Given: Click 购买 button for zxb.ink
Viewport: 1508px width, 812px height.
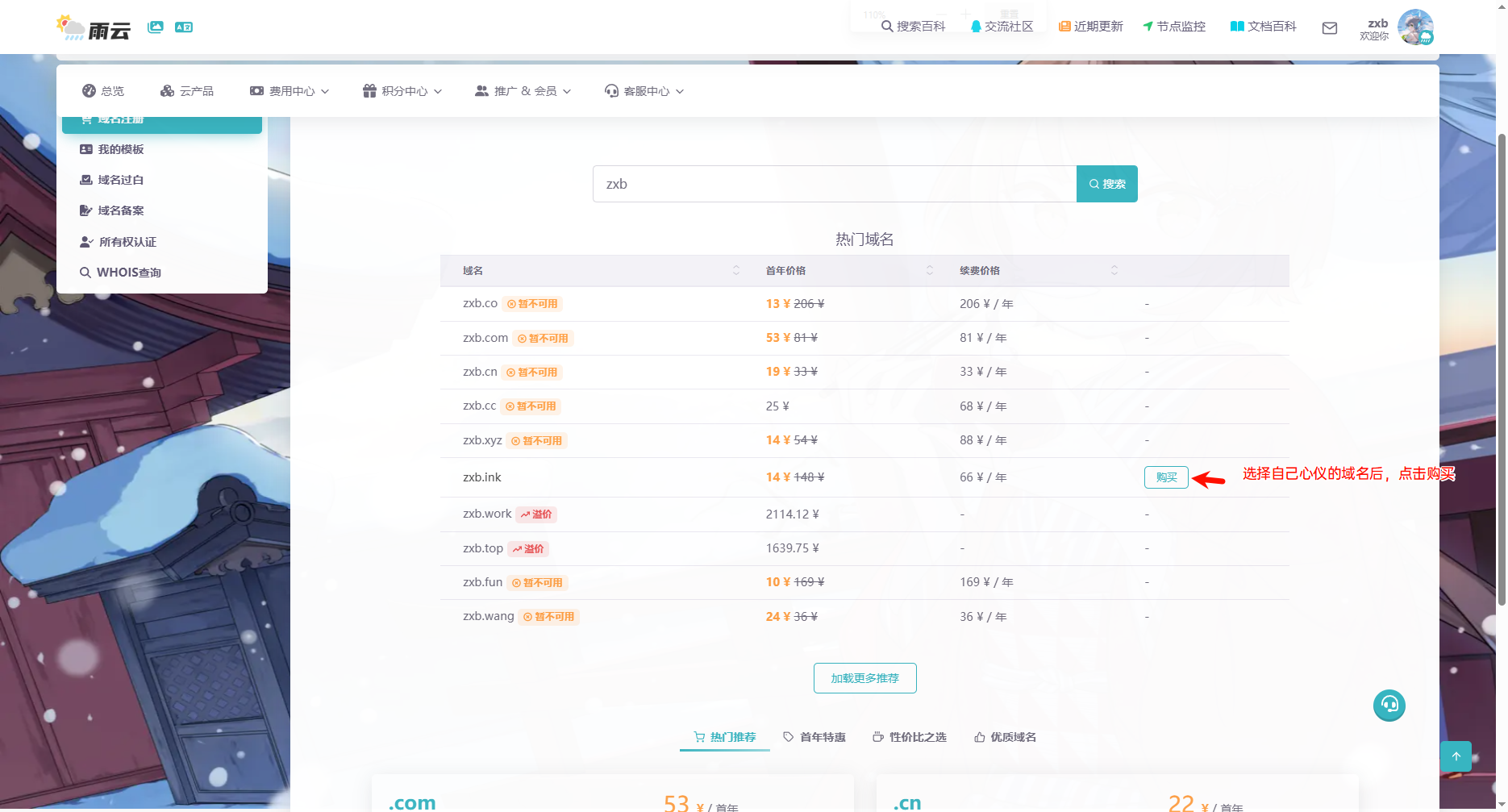Looking at the screenshot, I should [x=1166, y=477].
